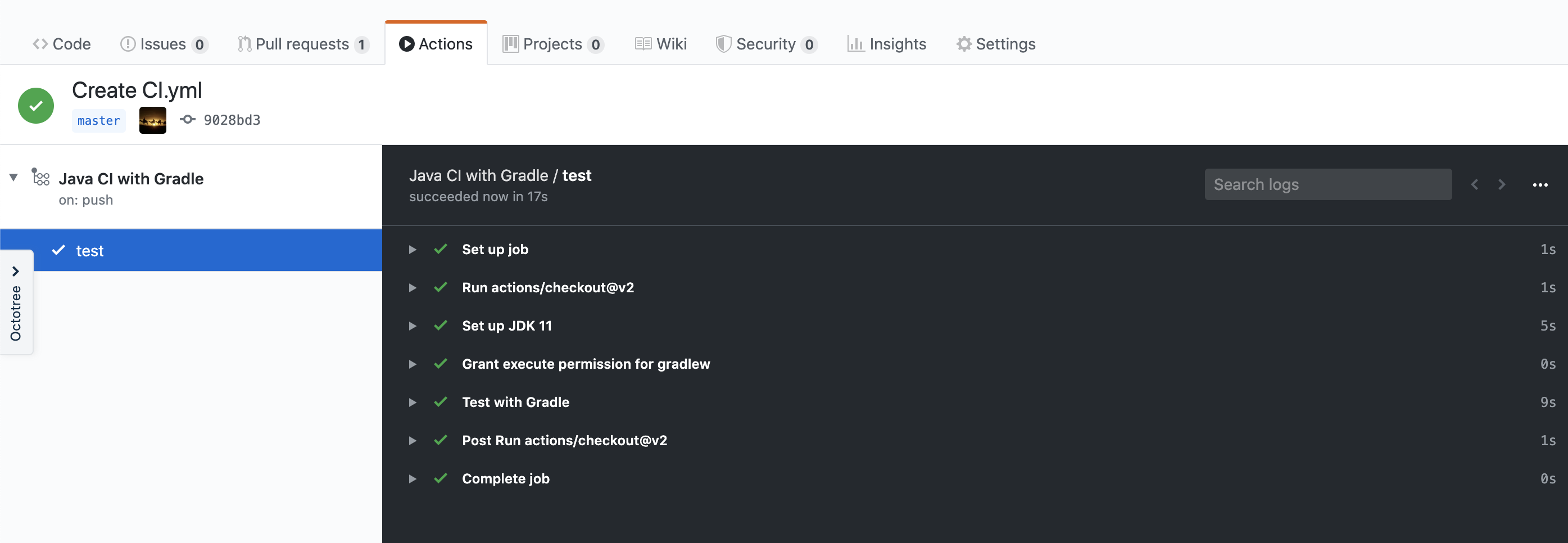Click the Pull requests count badge 1

tap(361, 44)
